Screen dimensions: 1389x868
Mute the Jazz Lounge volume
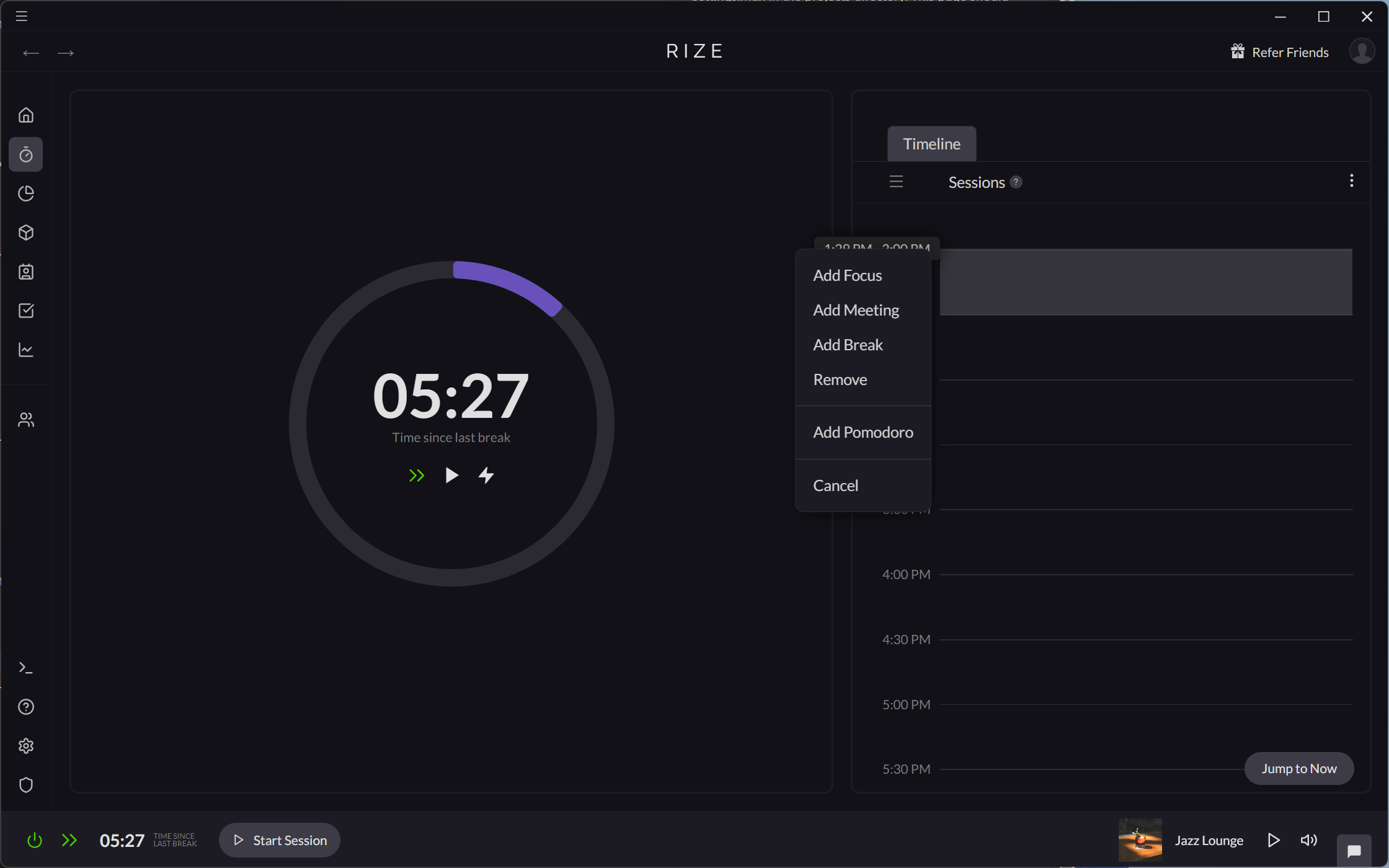(x=1309, y=840)
